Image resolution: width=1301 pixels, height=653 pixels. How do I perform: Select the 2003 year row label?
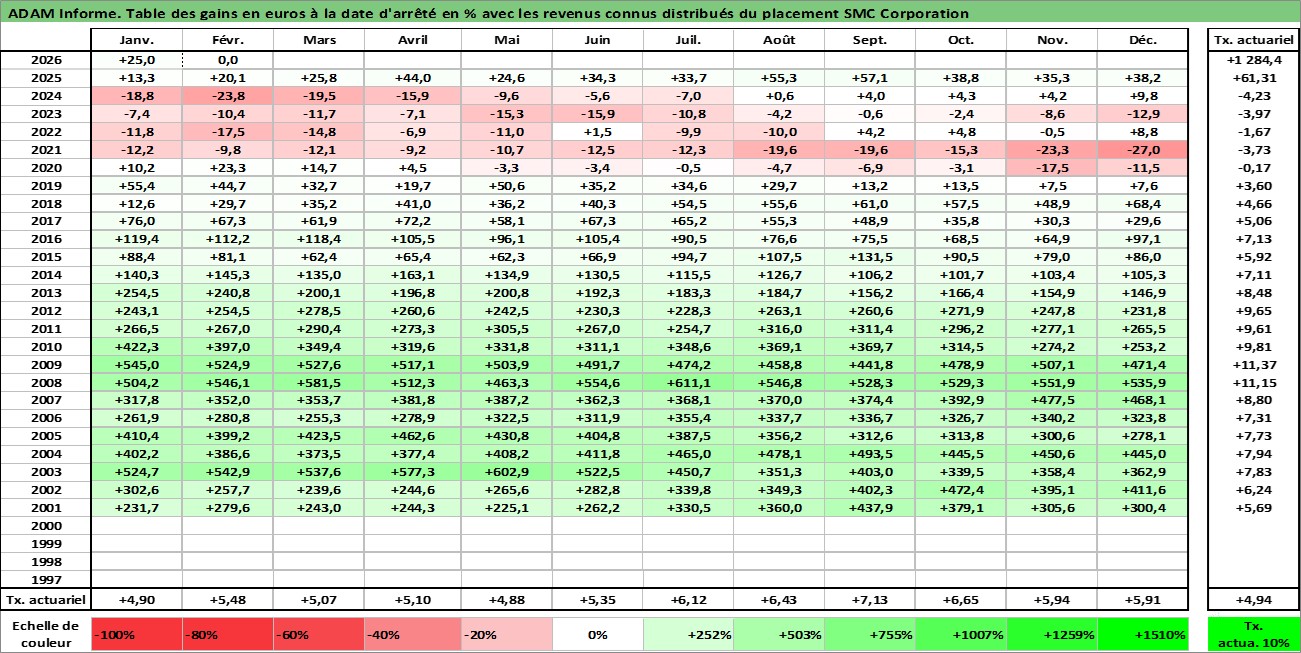[x=45, y=472]
